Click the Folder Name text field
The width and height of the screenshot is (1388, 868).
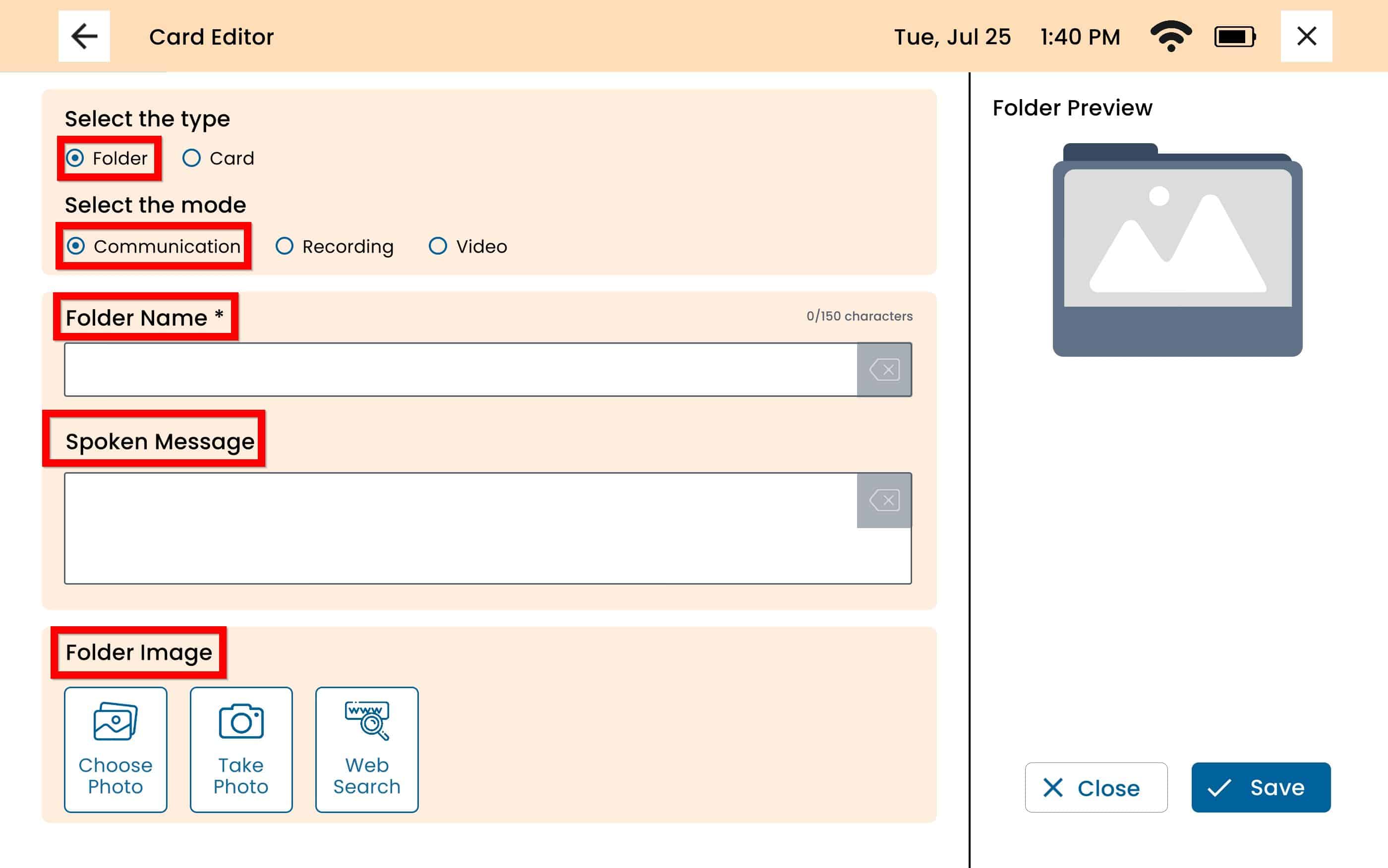click(x=460, y=370)
